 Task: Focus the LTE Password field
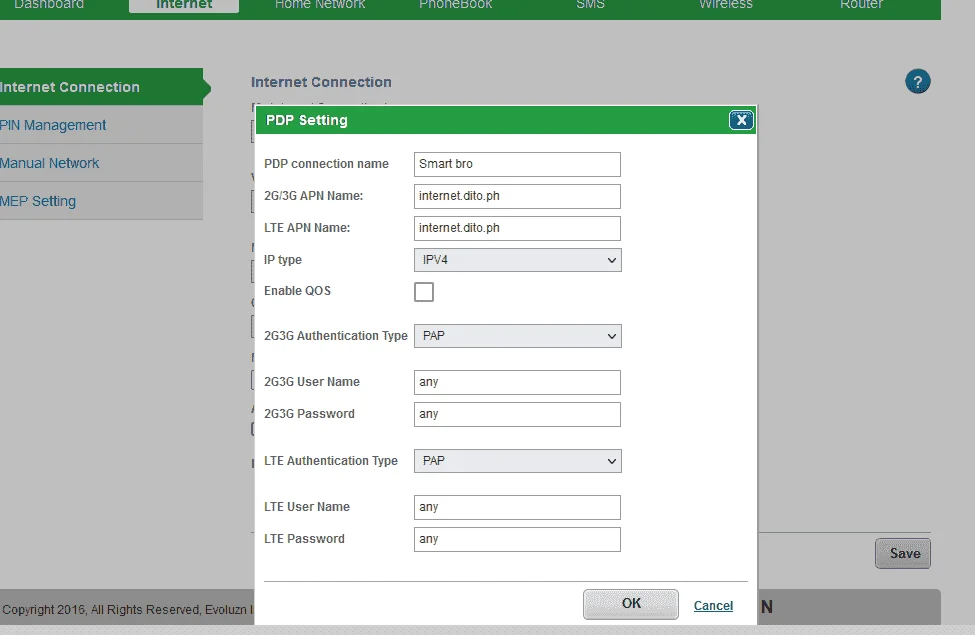click(x=517, y=539)
